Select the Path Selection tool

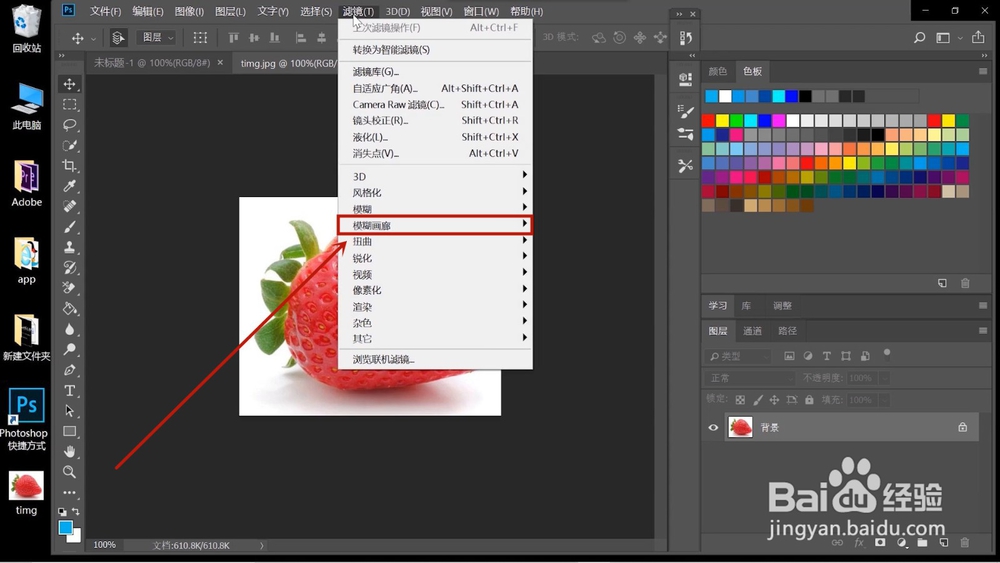tap(70, 411)
